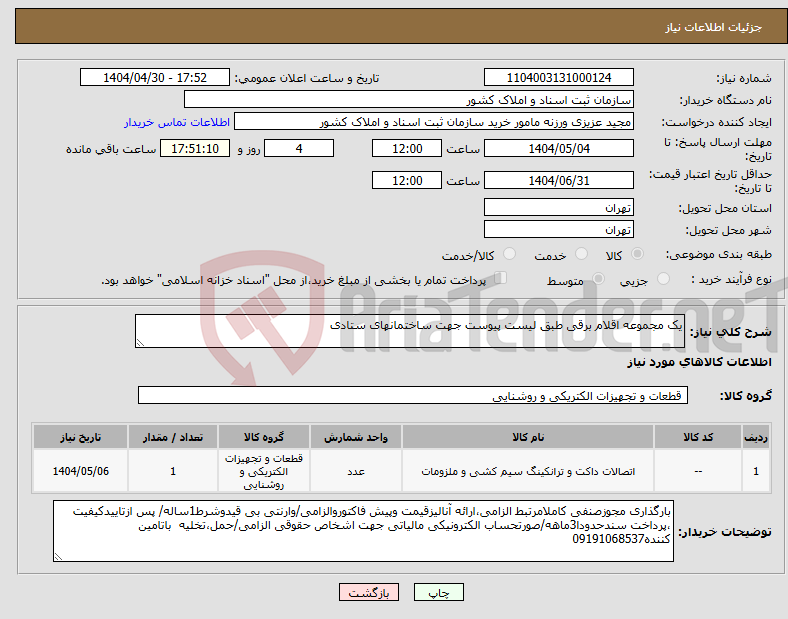788x619 pixels.
Task: Click the item name cell اتصالات داکت و ترانکینگ
Action: tap(528, 471)
